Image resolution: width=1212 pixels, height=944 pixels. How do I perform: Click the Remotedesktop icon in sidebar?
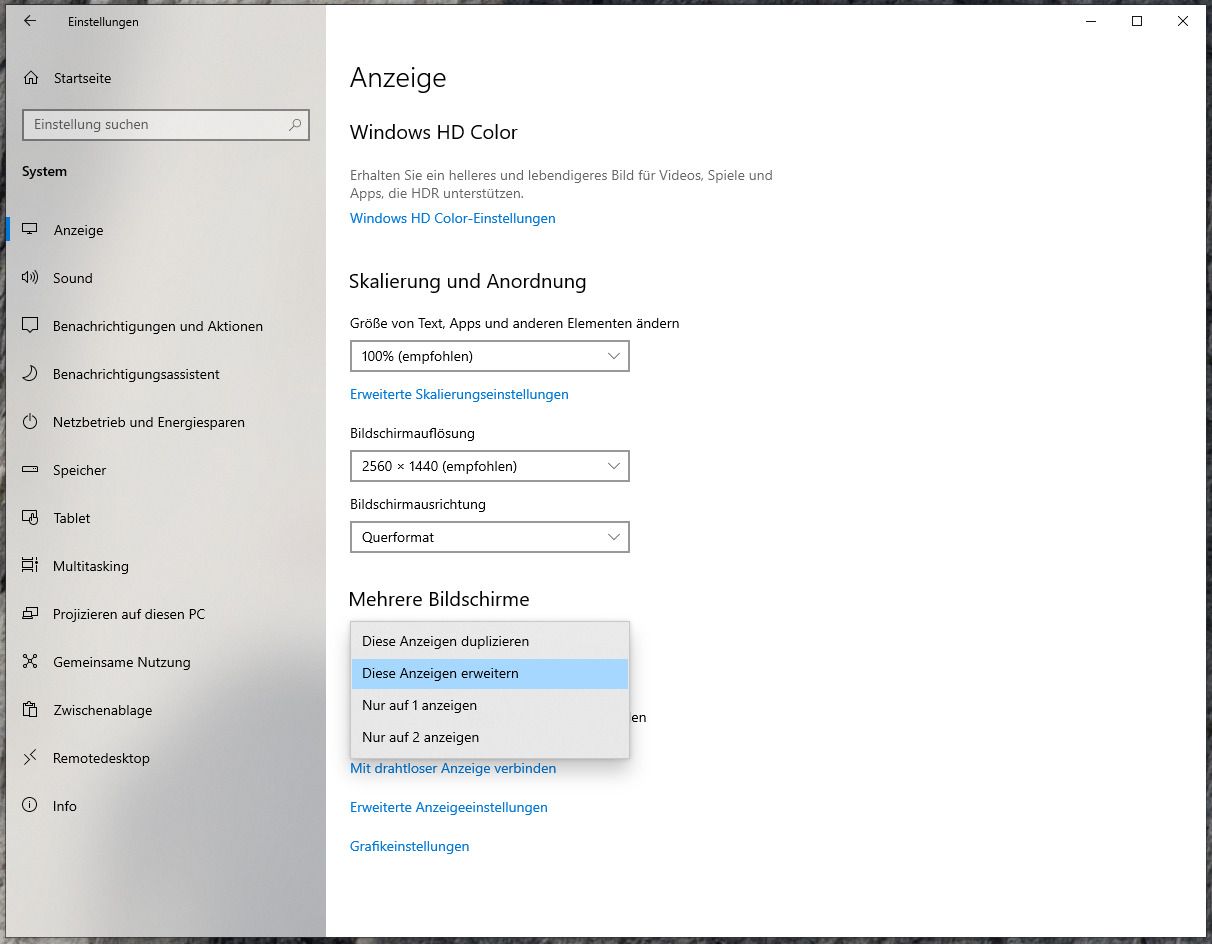[30, 758]
